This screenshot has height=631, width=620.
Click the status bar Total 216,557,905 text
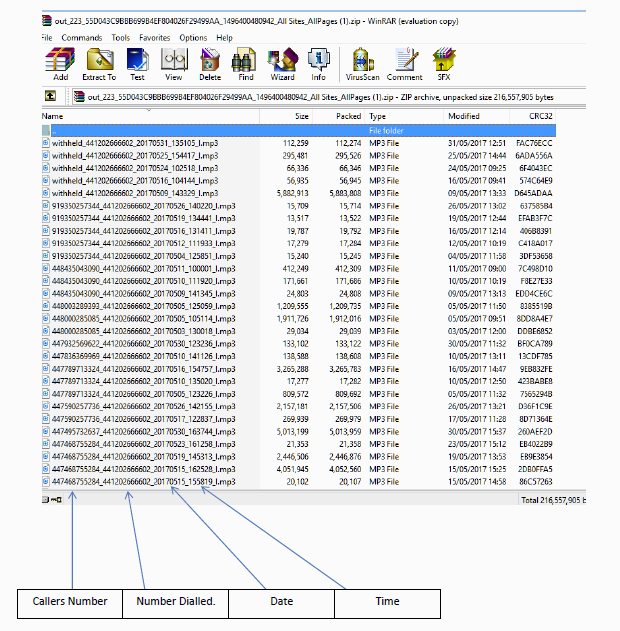point(553,500)
